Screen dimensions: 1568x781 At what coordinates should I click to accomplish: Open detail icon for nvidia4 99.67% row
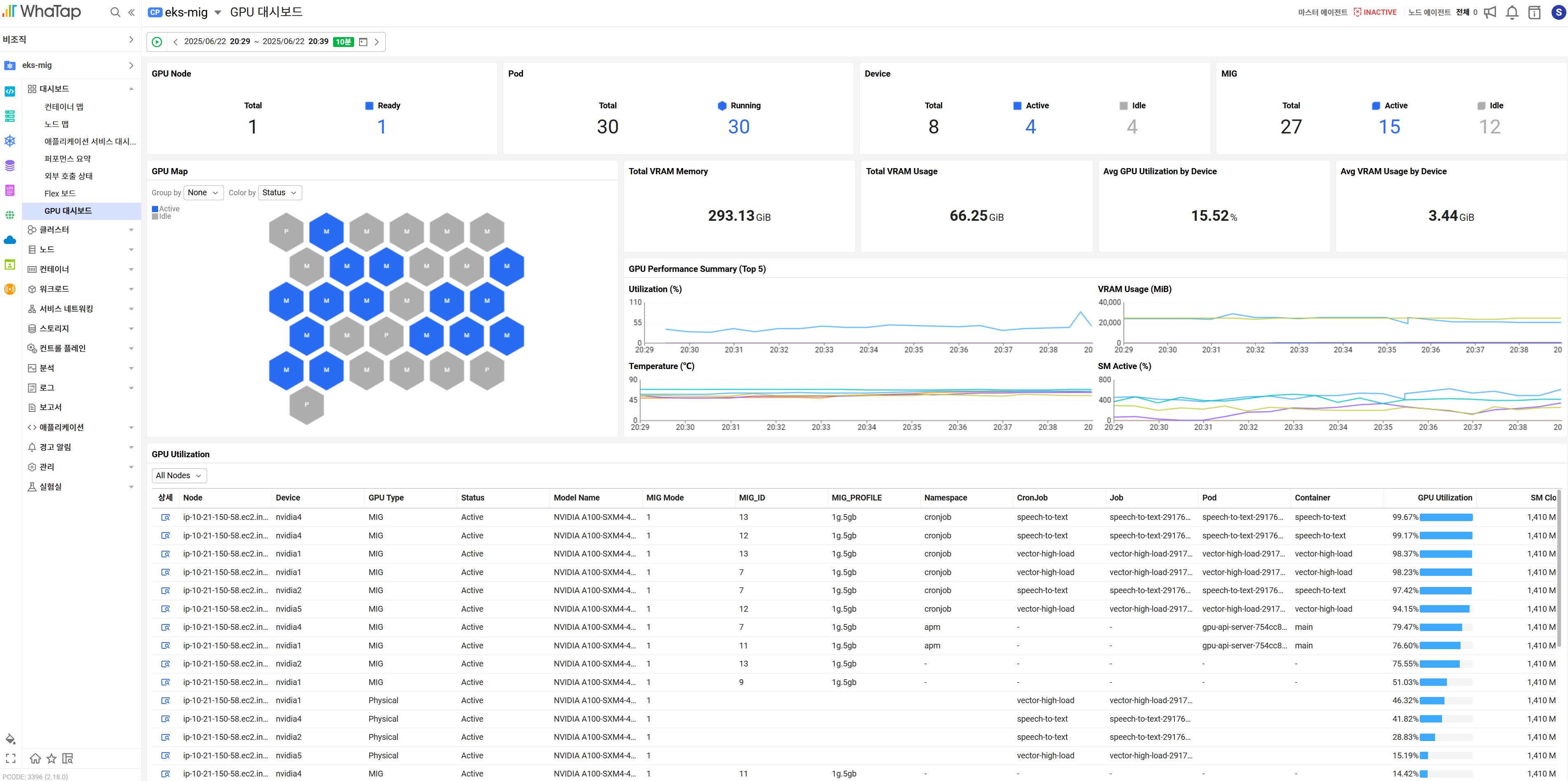(166, 517)
